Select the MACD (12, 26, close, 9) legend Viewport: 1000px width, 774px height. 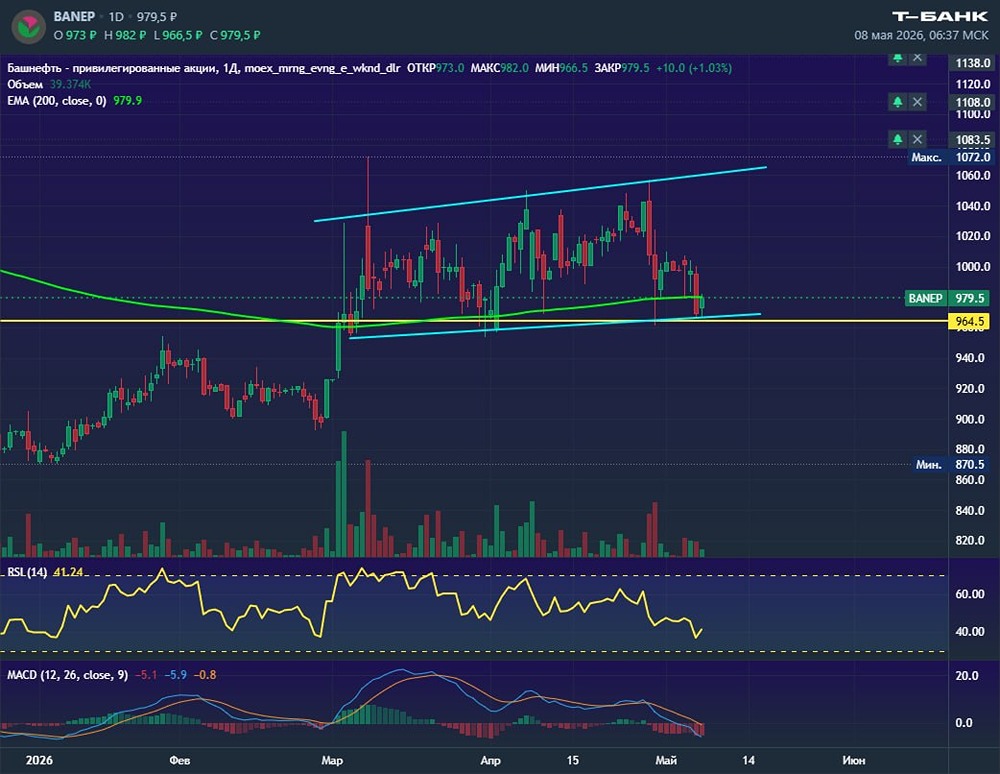coord(68,675)
